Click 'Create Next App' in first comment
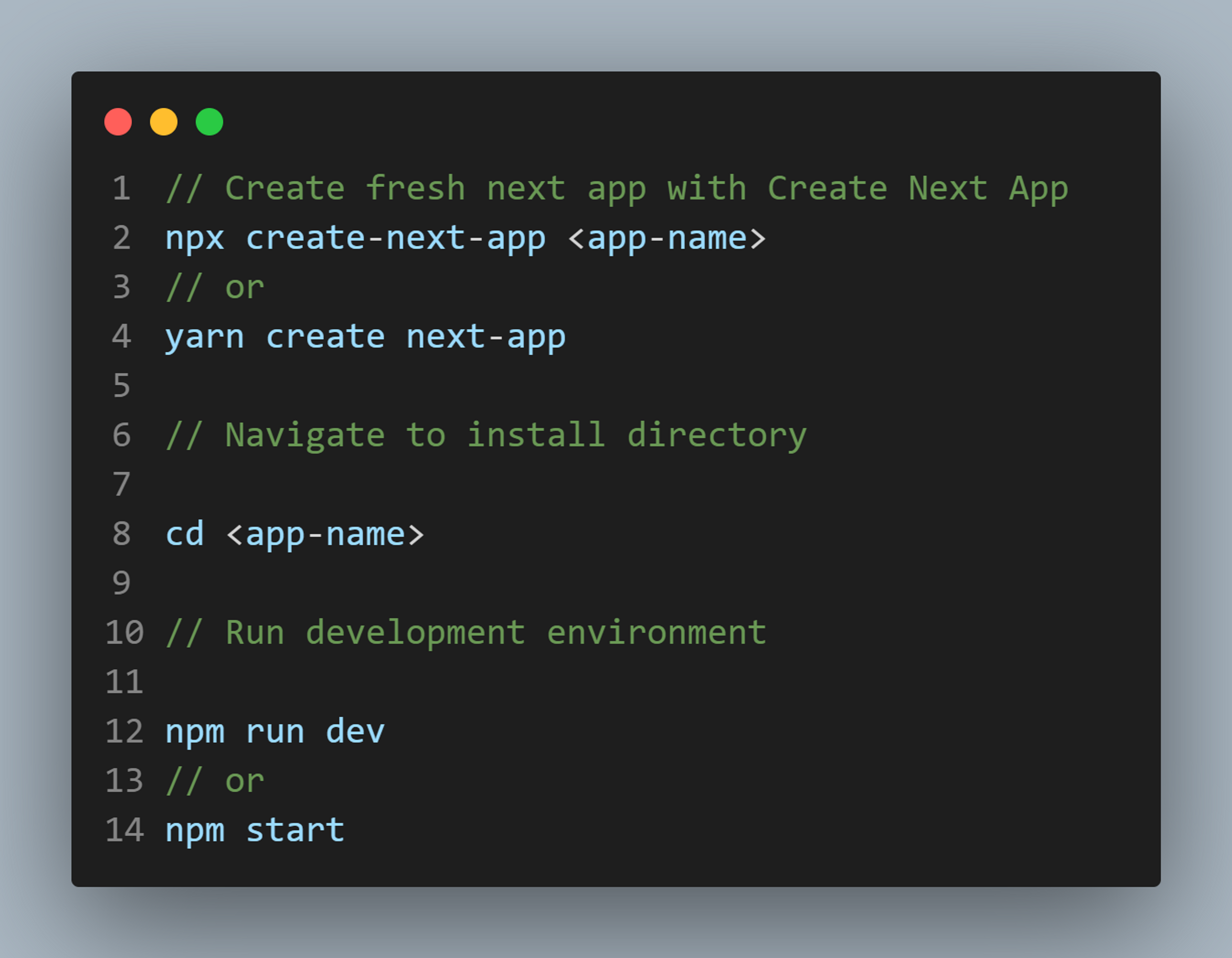Image resolution: width=1232 pixels, height=958 pixels. 917,188
